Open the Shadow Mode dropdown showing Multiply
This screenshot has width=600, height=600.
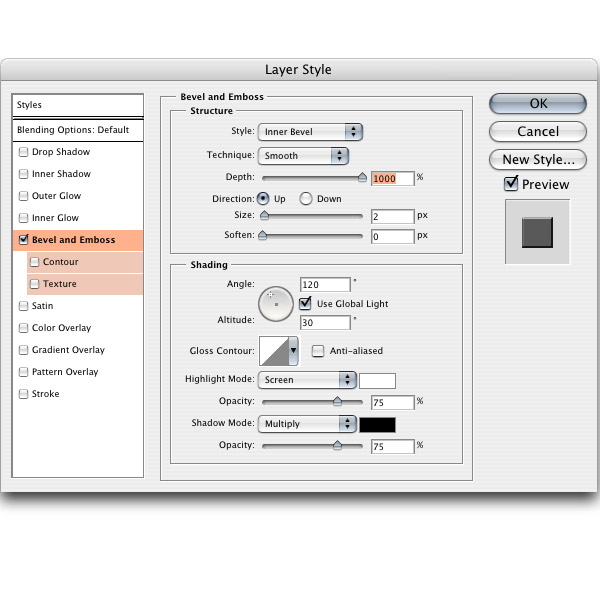pyautogui.click(x=307, y=424)
